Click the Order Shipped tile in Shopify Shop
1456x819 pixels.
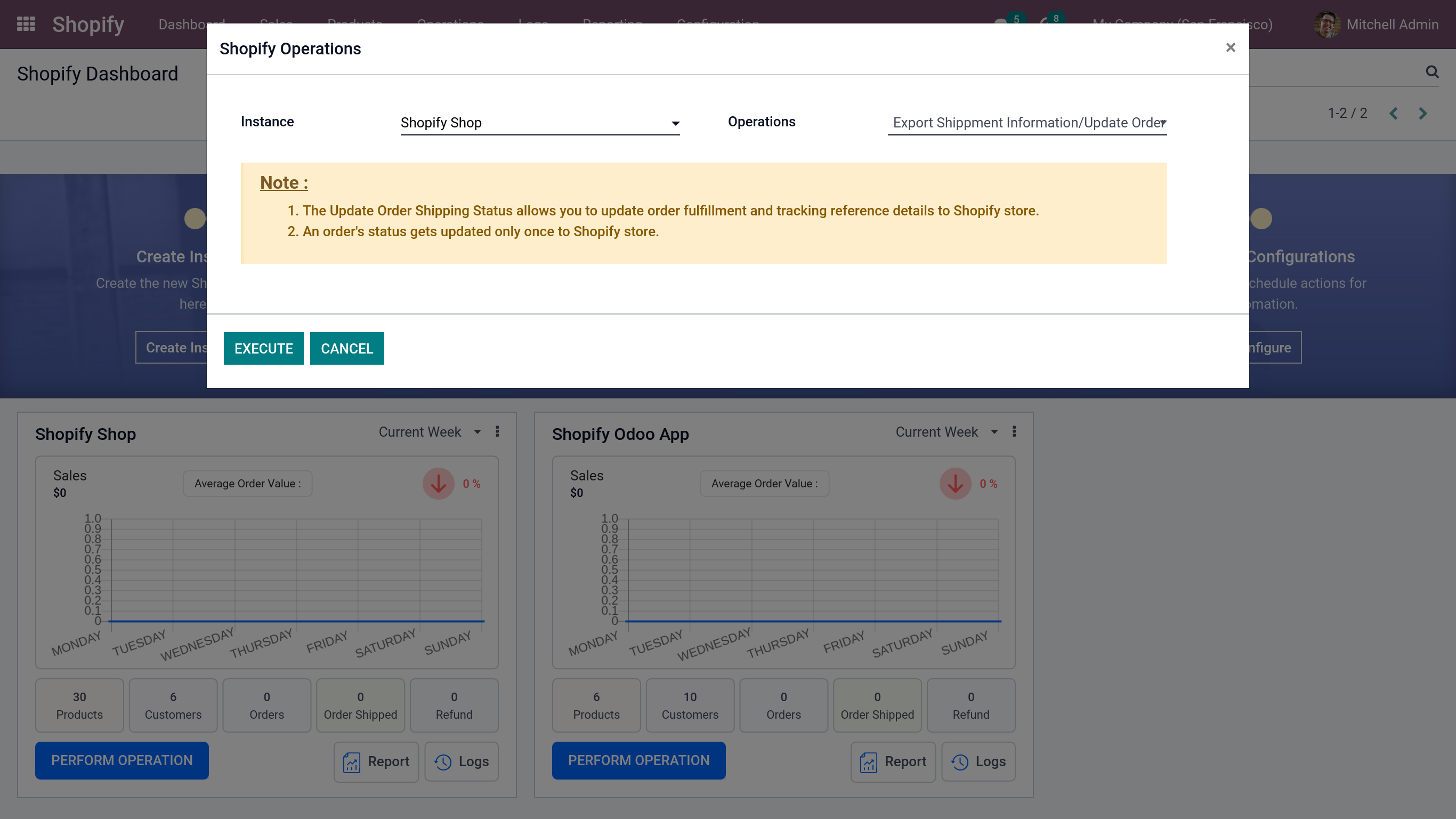coord(361,705)
